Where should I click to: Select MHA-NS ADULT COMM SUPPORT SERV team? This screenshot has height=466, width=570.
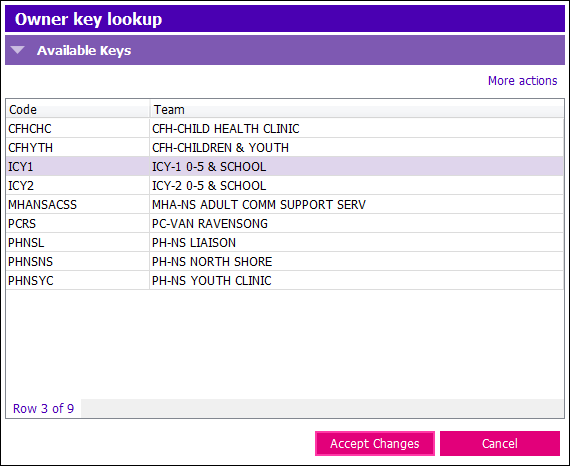tap(259, 205)
